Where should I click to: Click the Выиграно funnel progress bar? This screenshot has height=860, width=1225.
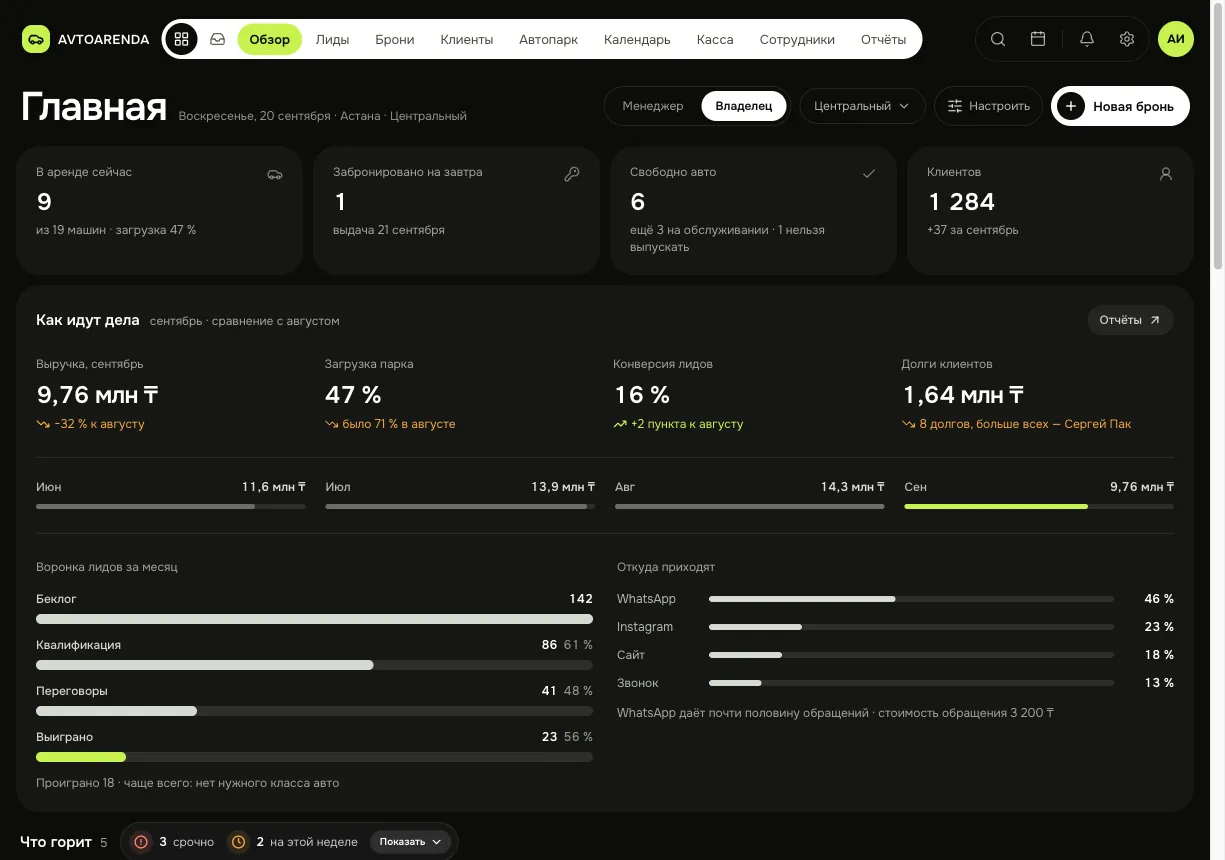(314, 757)
